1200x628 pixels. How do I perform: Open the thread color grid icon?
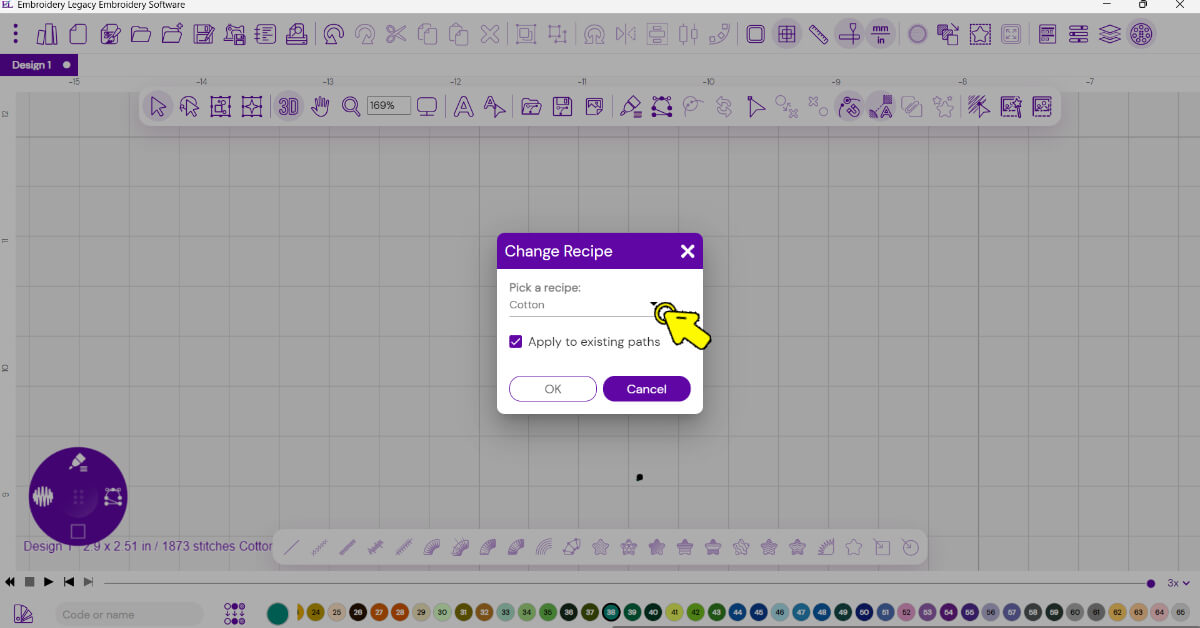(x=234, y=613)
